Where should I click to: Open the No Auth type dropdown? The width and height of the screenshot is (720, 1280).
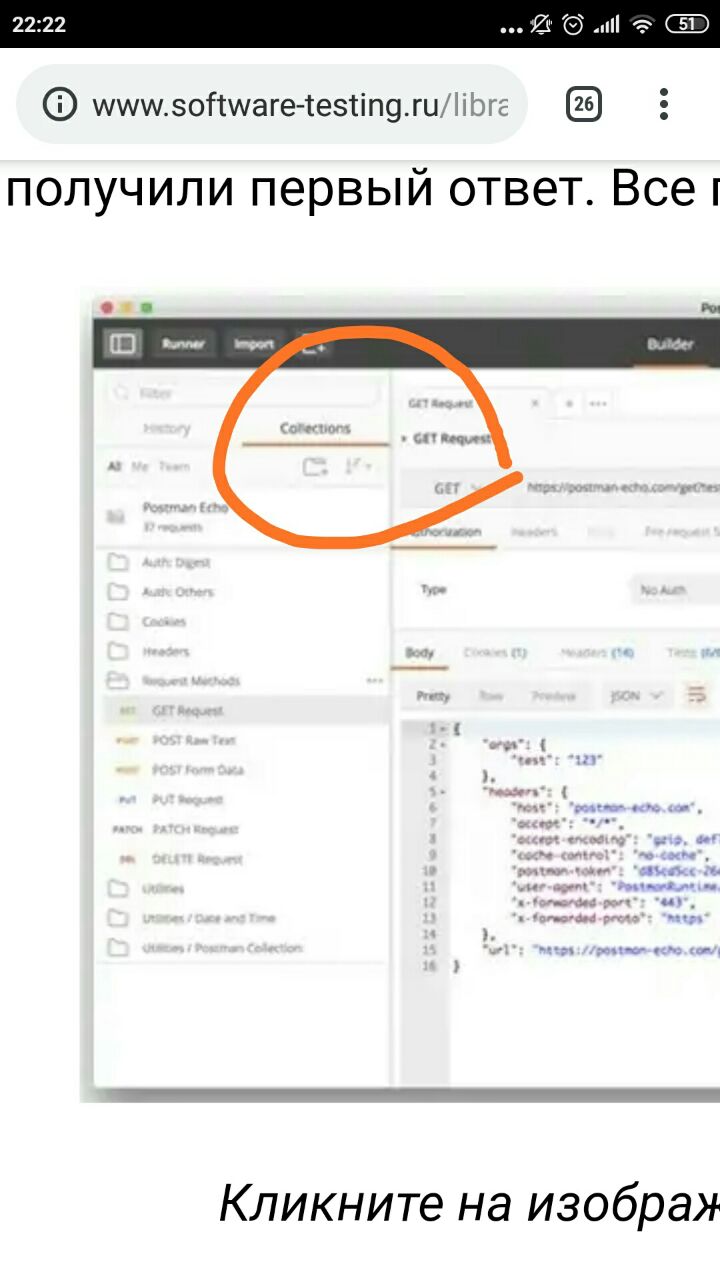pos(676,590)
